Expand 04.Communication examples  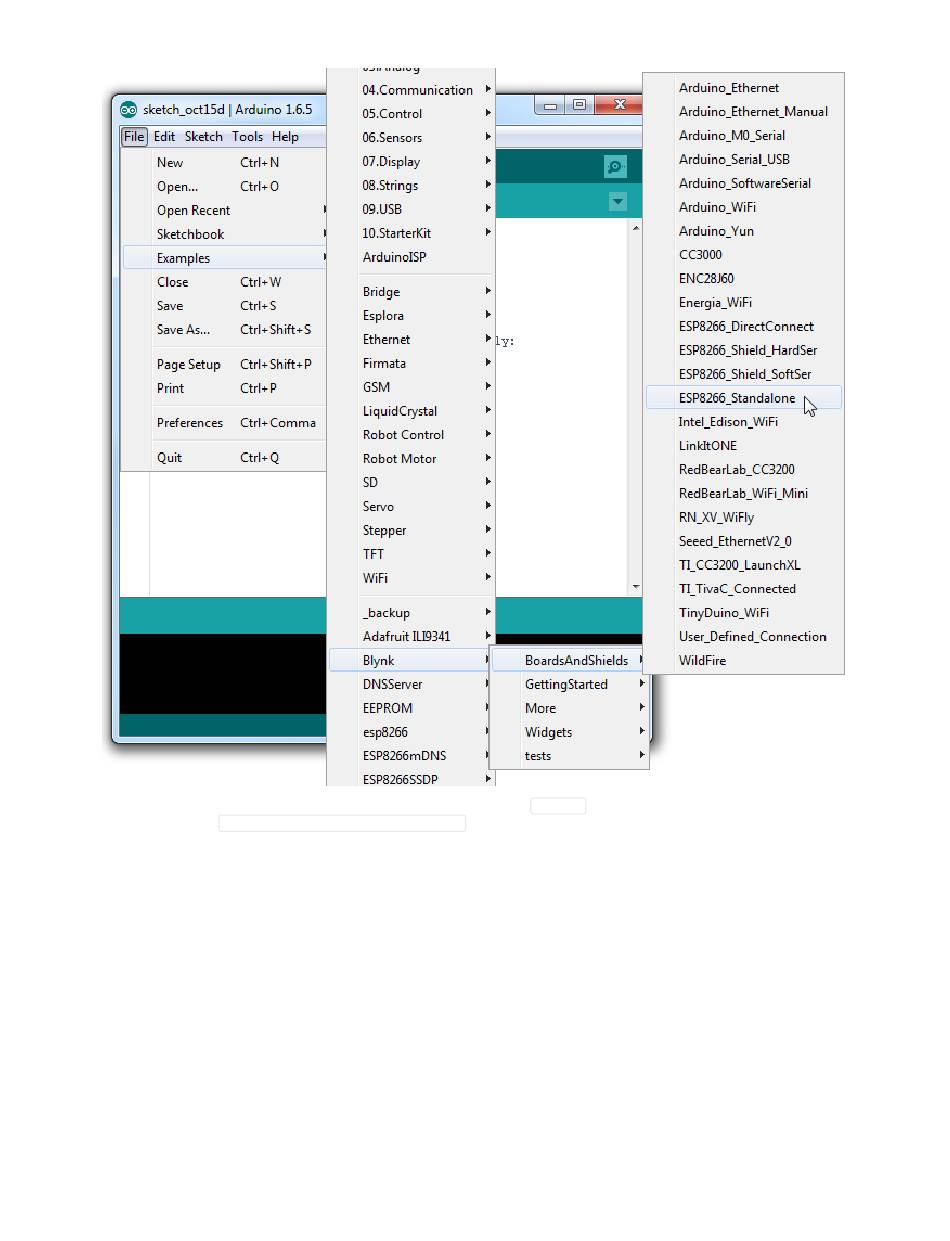point(412,90)
